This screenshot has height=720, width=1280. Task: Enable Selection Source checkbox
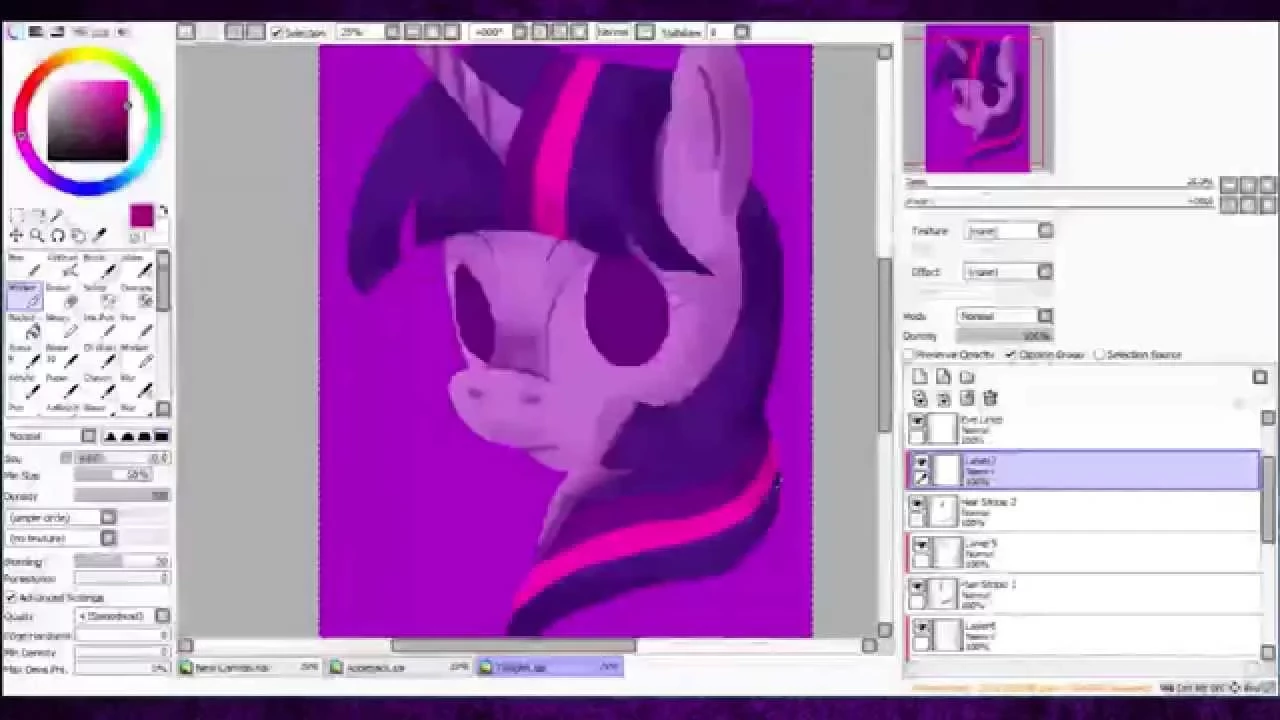click(x=1099, y=355)
